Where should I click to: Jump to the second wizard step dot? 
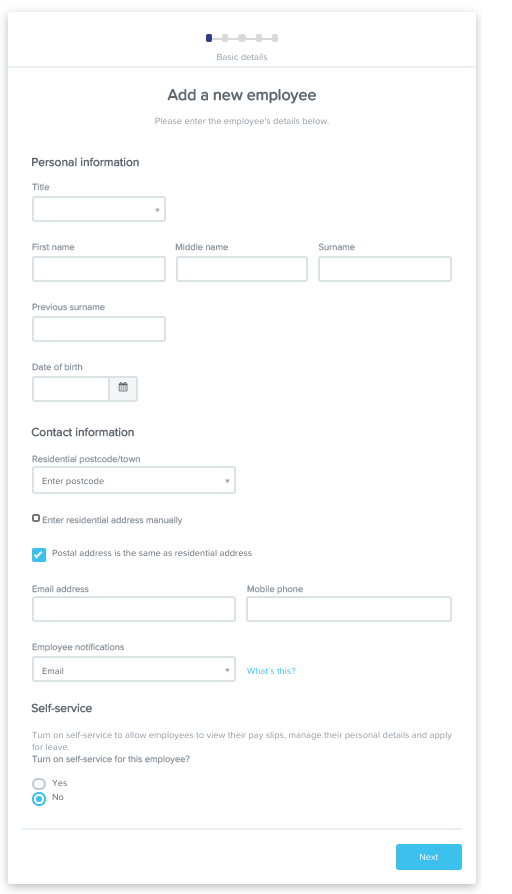point(225,38)
